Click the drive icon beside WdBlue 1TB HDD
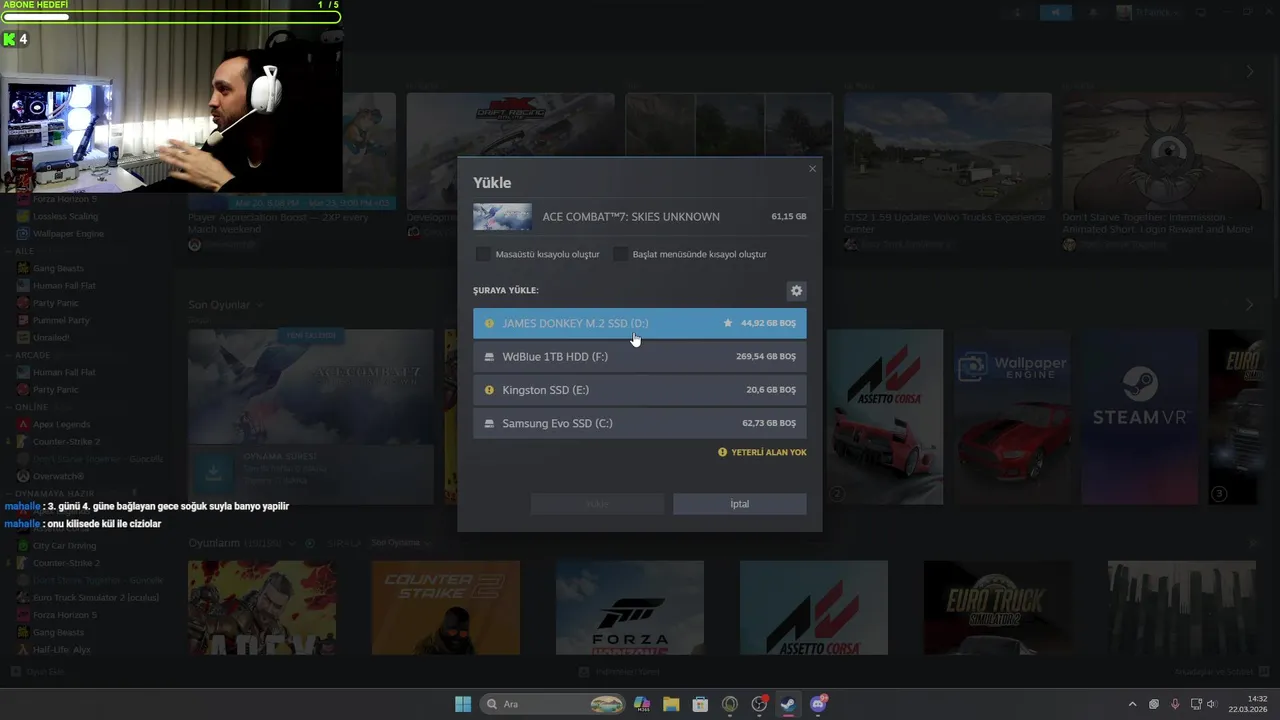This screenshot has height=720, width=1280. (x=489, y=357)
